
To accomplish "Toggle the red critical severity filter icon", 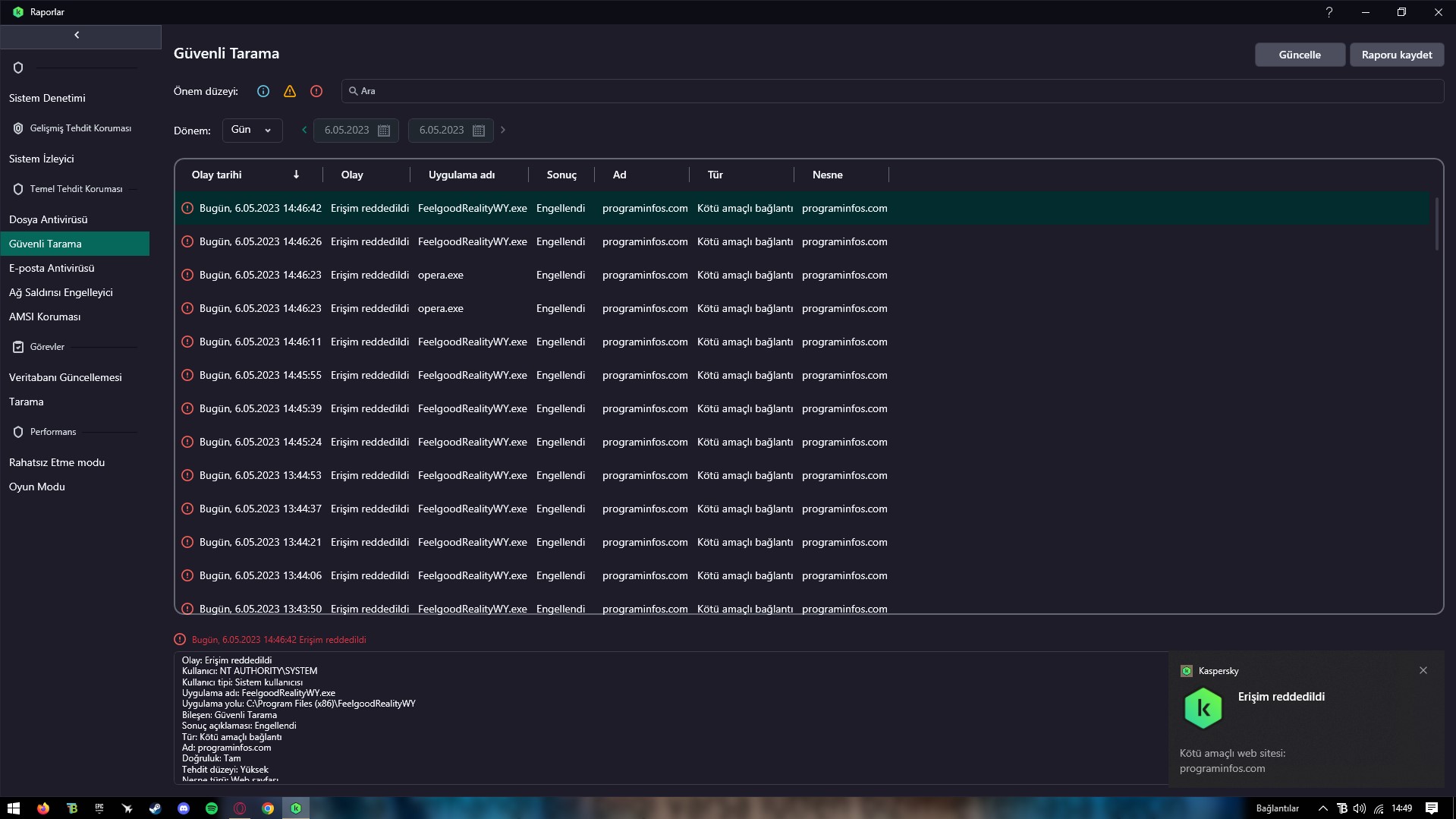I will coord(316,91).
